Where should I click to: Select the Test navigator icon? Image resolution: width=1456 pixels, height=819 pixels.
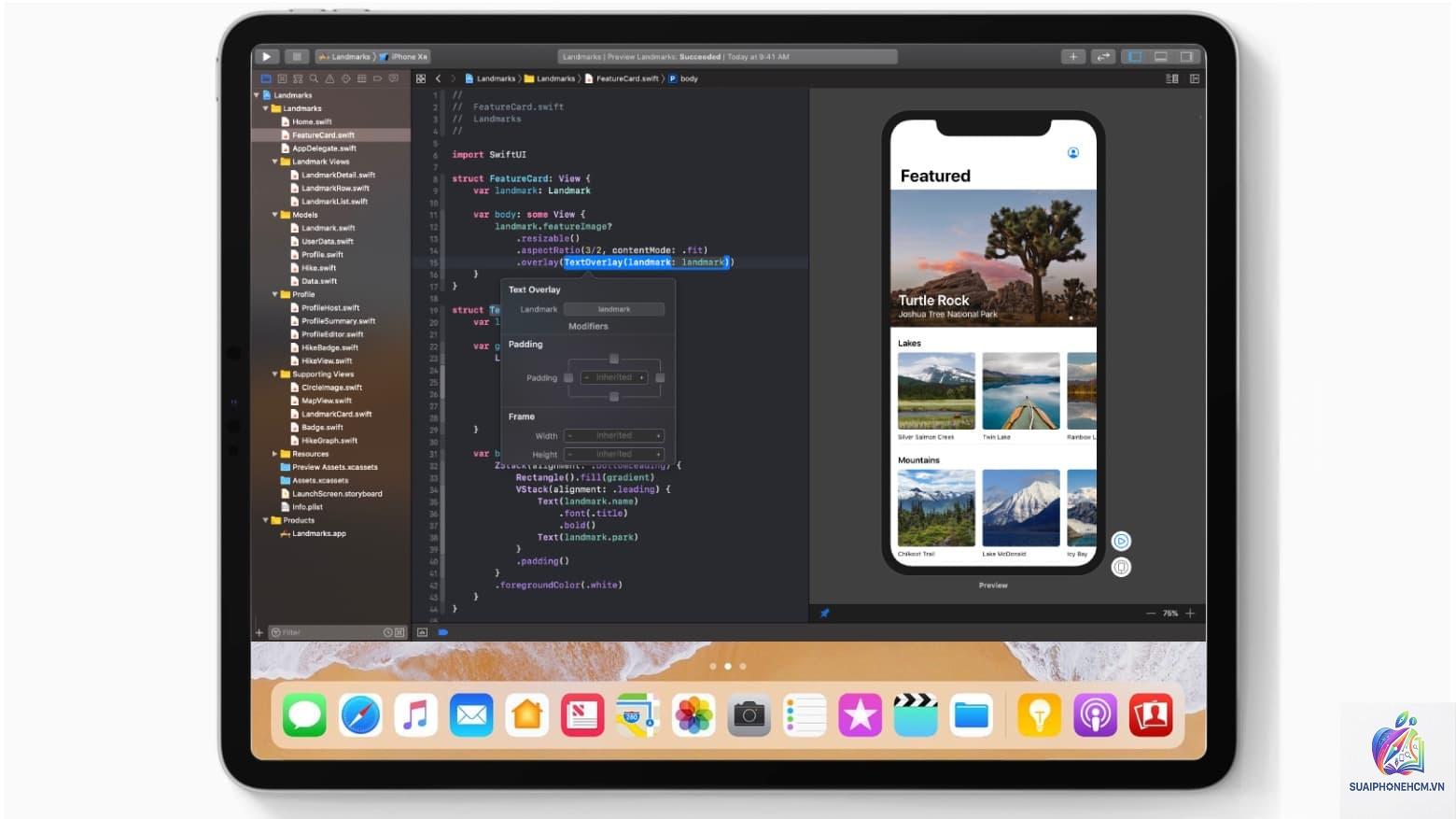tap(345, 79)
